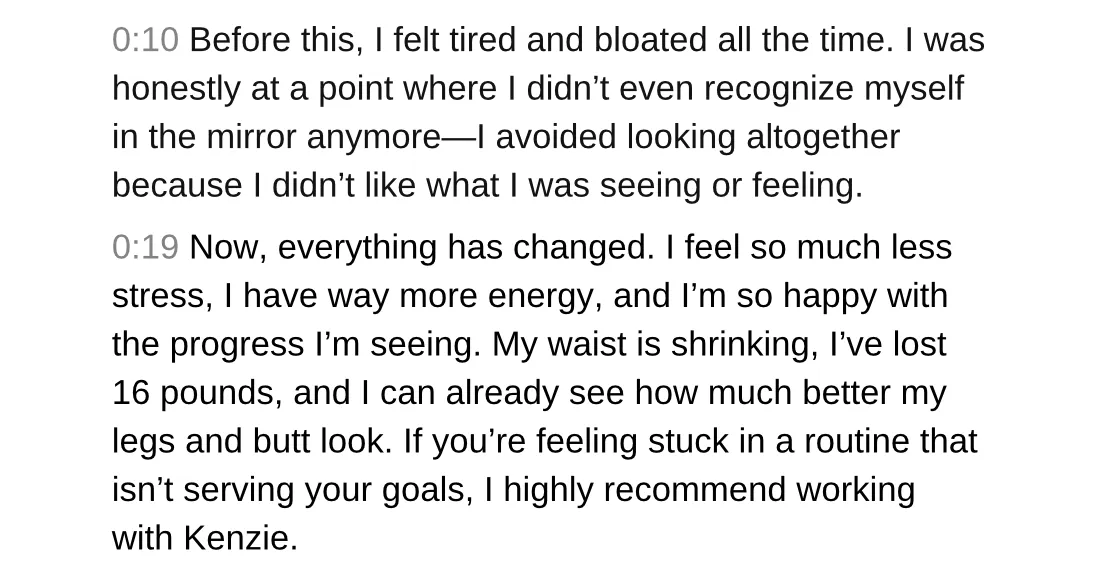Viewport: 1098px width, 566px height.
Task: Jump to the 0:10 timestamp
Action: point(146,40)
